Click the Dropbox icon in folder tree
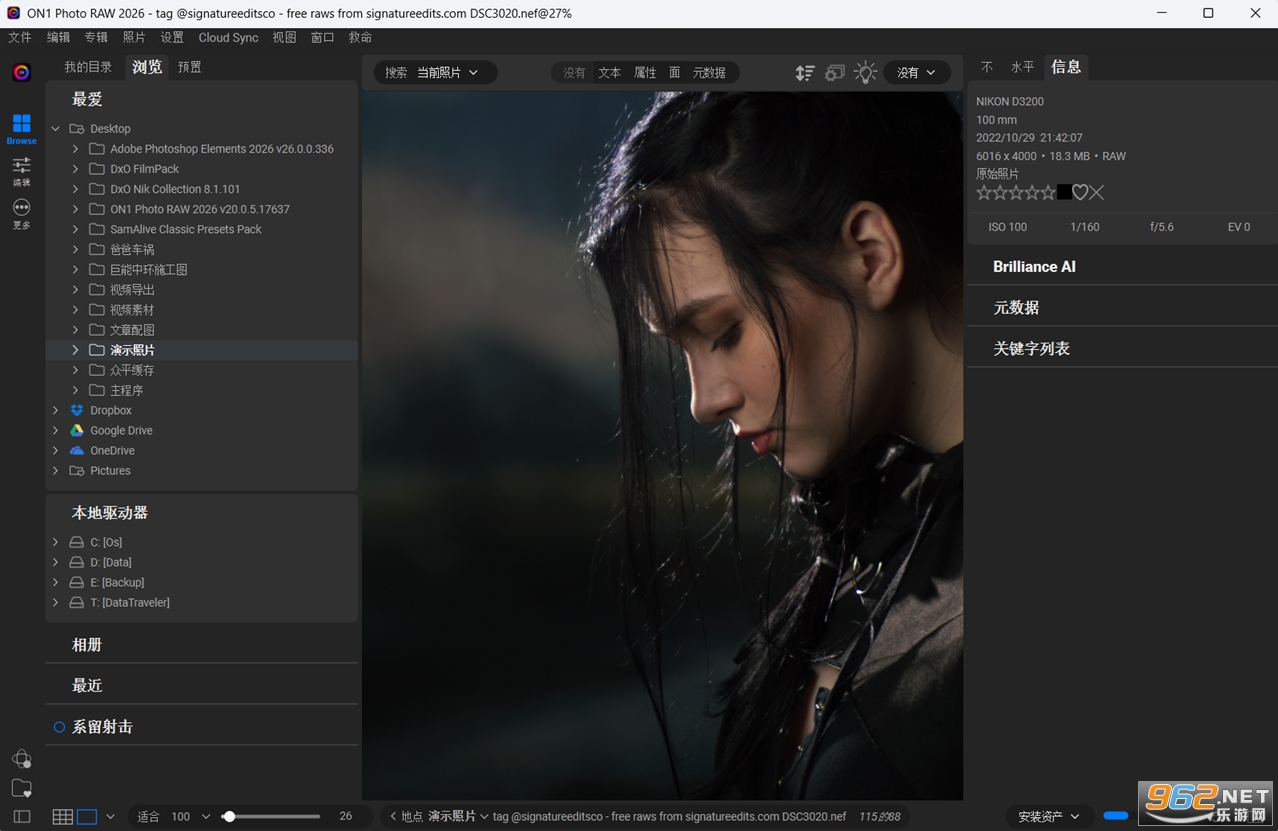 point(76,410)
